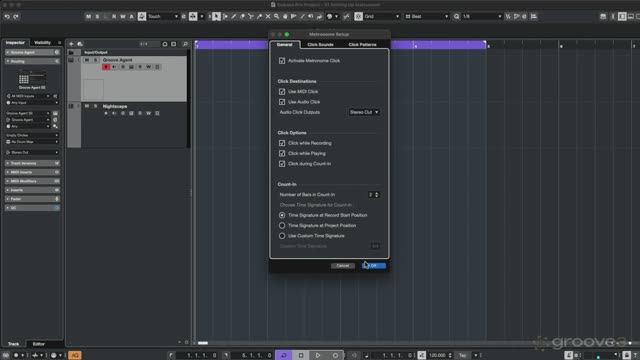The image size is (640, 360).
Task: Open the No Drum Map dropdown
Action: (32, 142)
